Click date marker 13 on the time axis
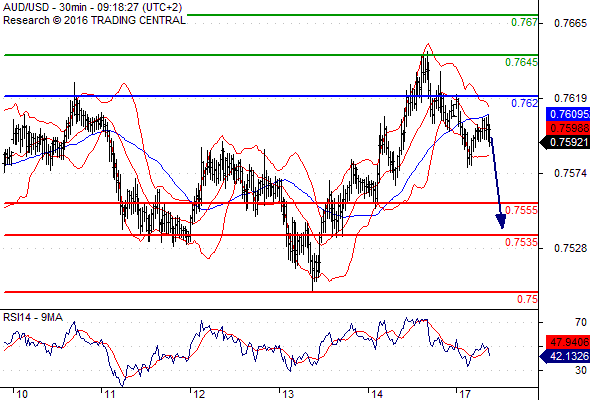 coord(288,394)
